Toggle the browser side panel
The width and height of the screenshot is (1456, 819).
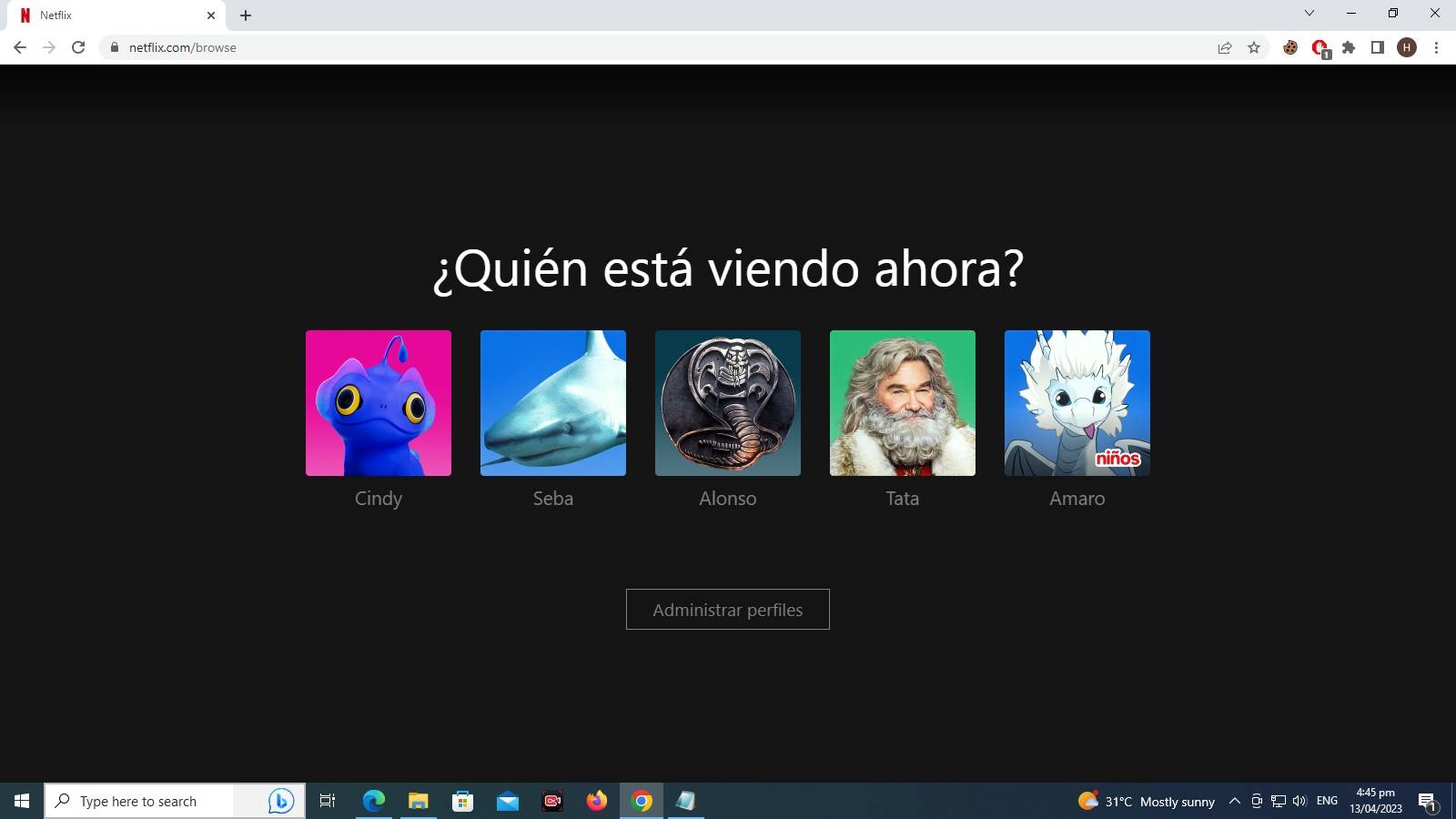tap(1378, 47)
